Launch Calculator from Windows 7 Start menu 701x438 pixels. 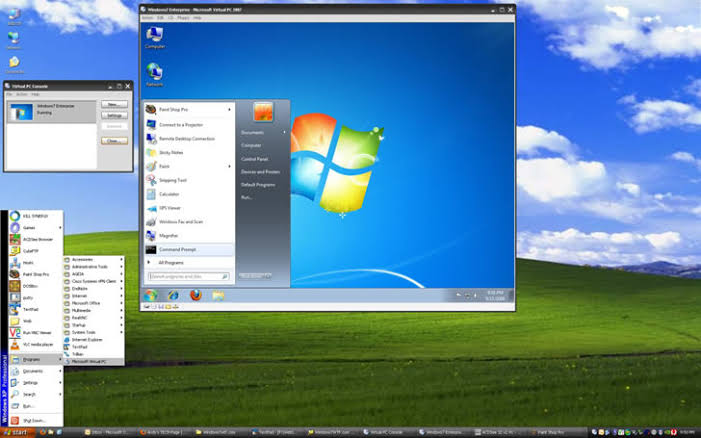coord(189,194)
